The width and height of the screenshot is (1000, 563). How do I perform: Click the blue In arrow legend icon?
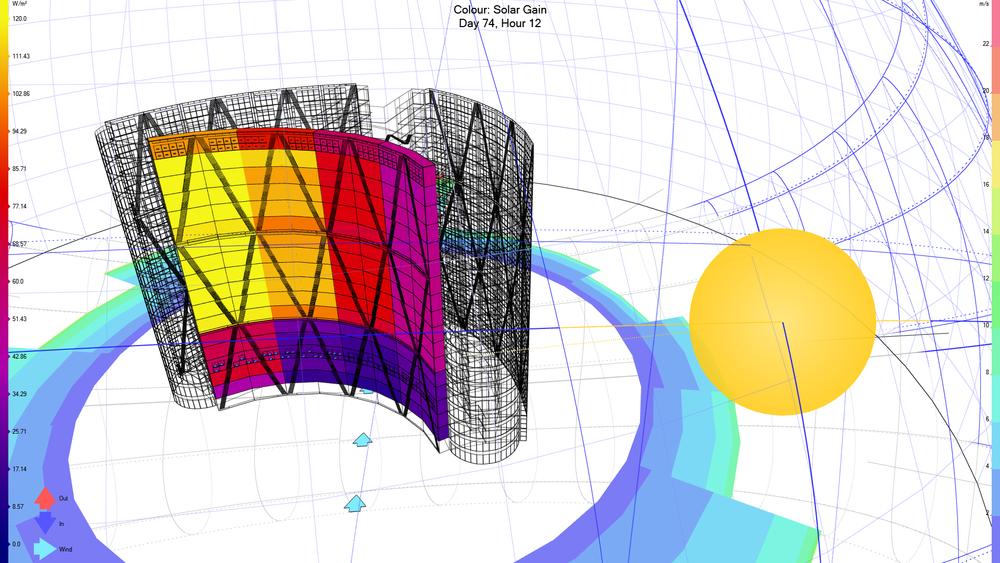(x=45, y=522)
